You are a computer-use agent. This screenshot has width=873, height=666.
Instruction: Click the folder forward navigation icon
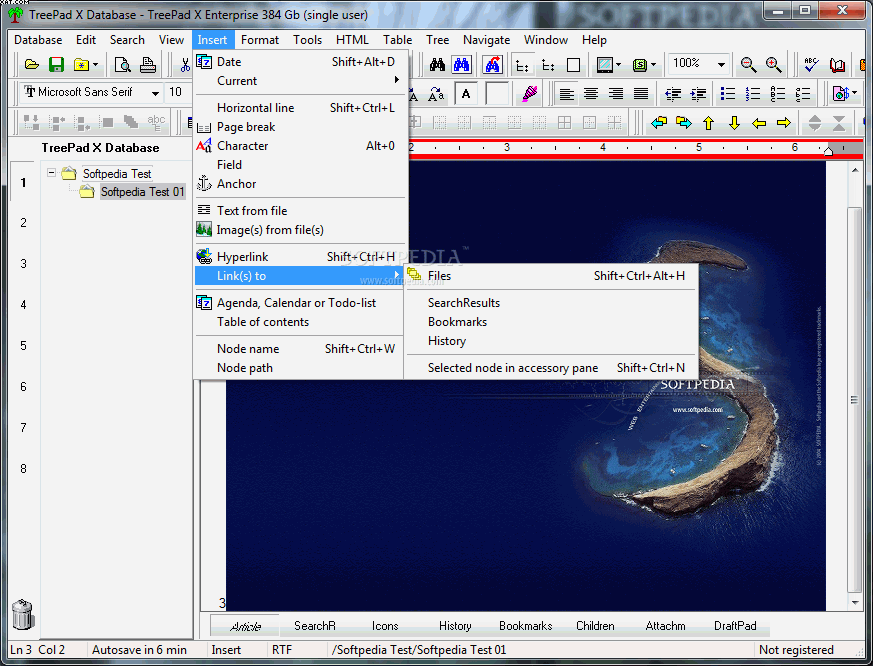coord(684,123)
